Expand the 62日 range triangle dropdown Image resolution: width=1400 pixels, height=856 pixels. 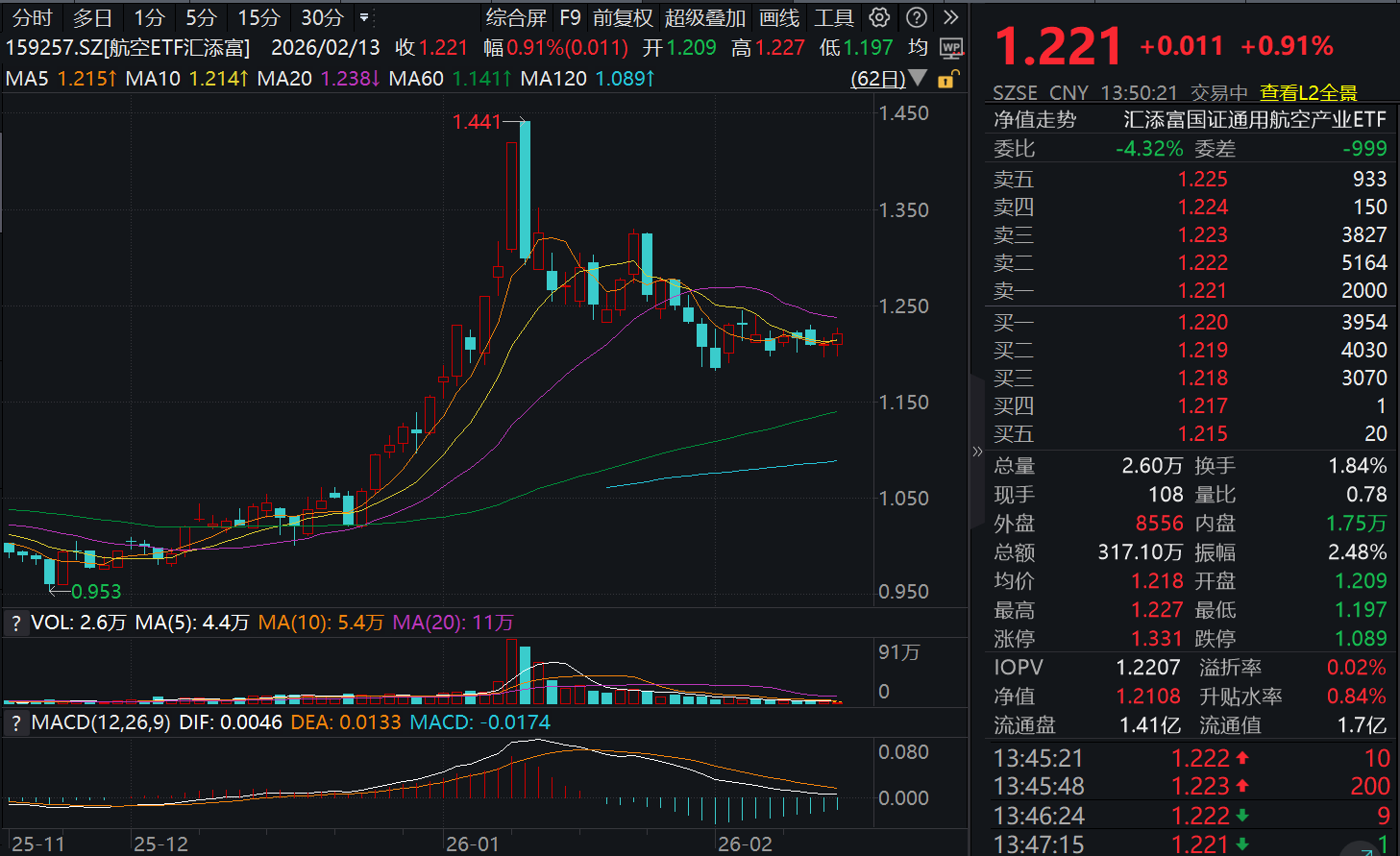click(x=918, y=78)
